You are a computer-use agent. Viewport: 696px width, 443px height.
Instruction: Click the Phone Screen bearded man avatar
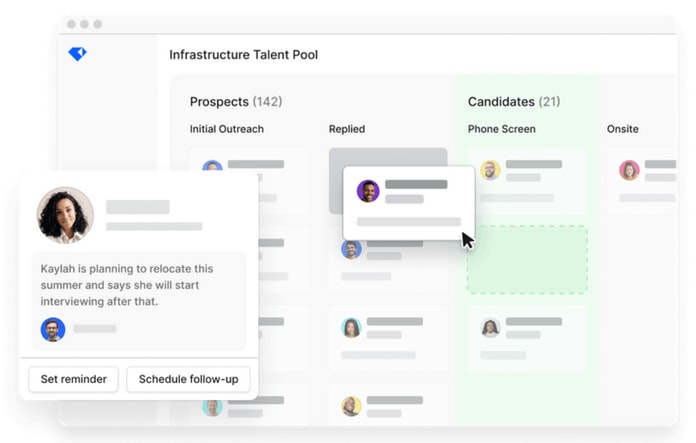(x=490, y=170)
